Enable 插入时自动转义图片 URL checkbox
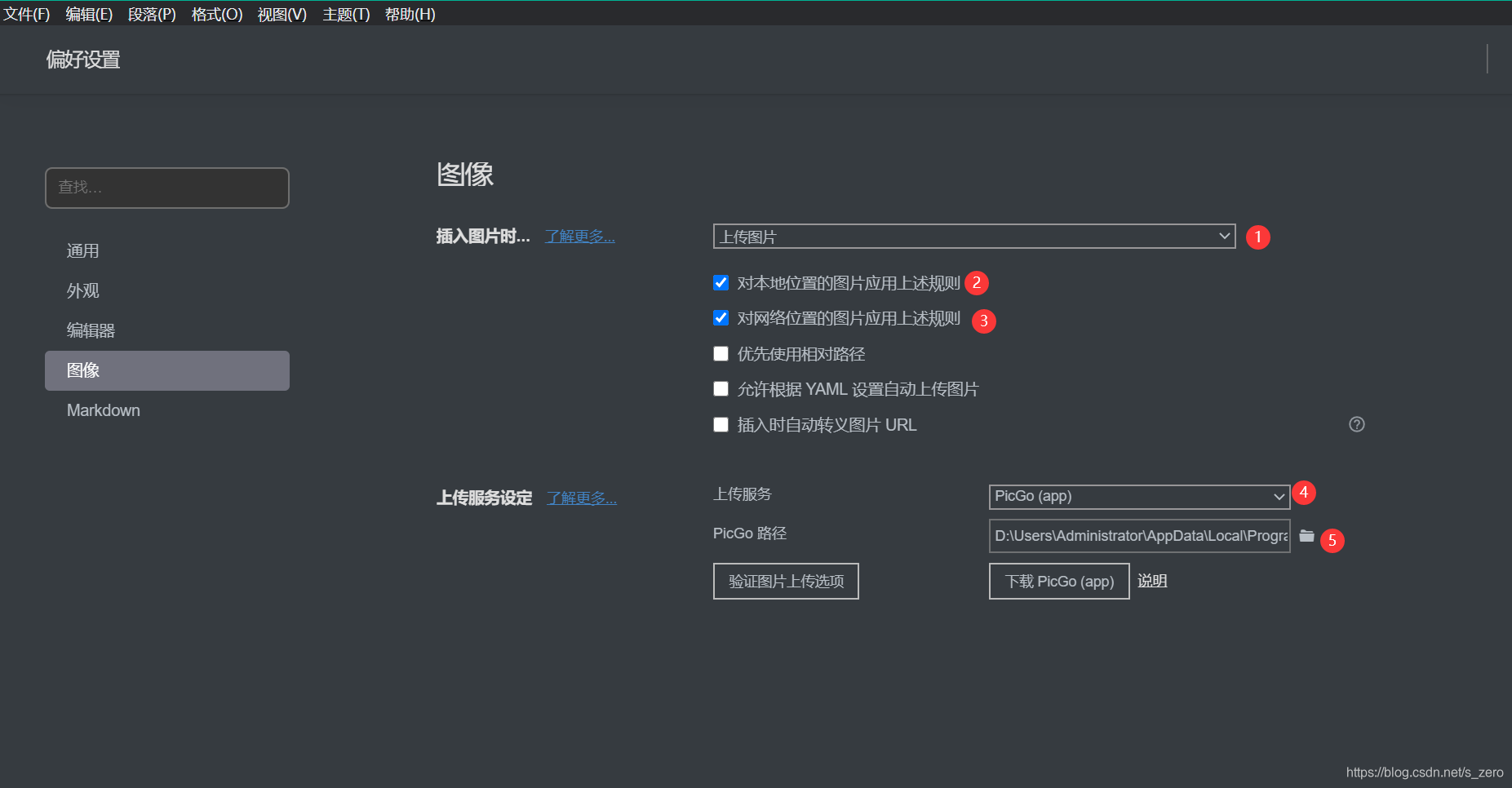This screenshot has width=1512, height=788. (x=721, y=425)
